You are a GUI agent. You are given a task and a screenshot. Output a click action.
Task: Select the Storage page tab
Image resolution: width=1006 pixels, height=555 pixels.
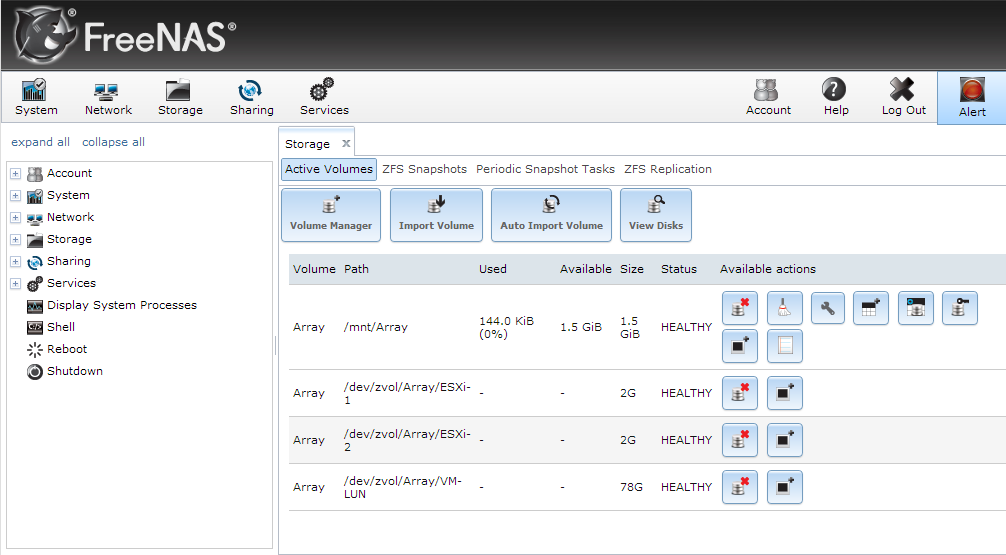tap(307, 144)
